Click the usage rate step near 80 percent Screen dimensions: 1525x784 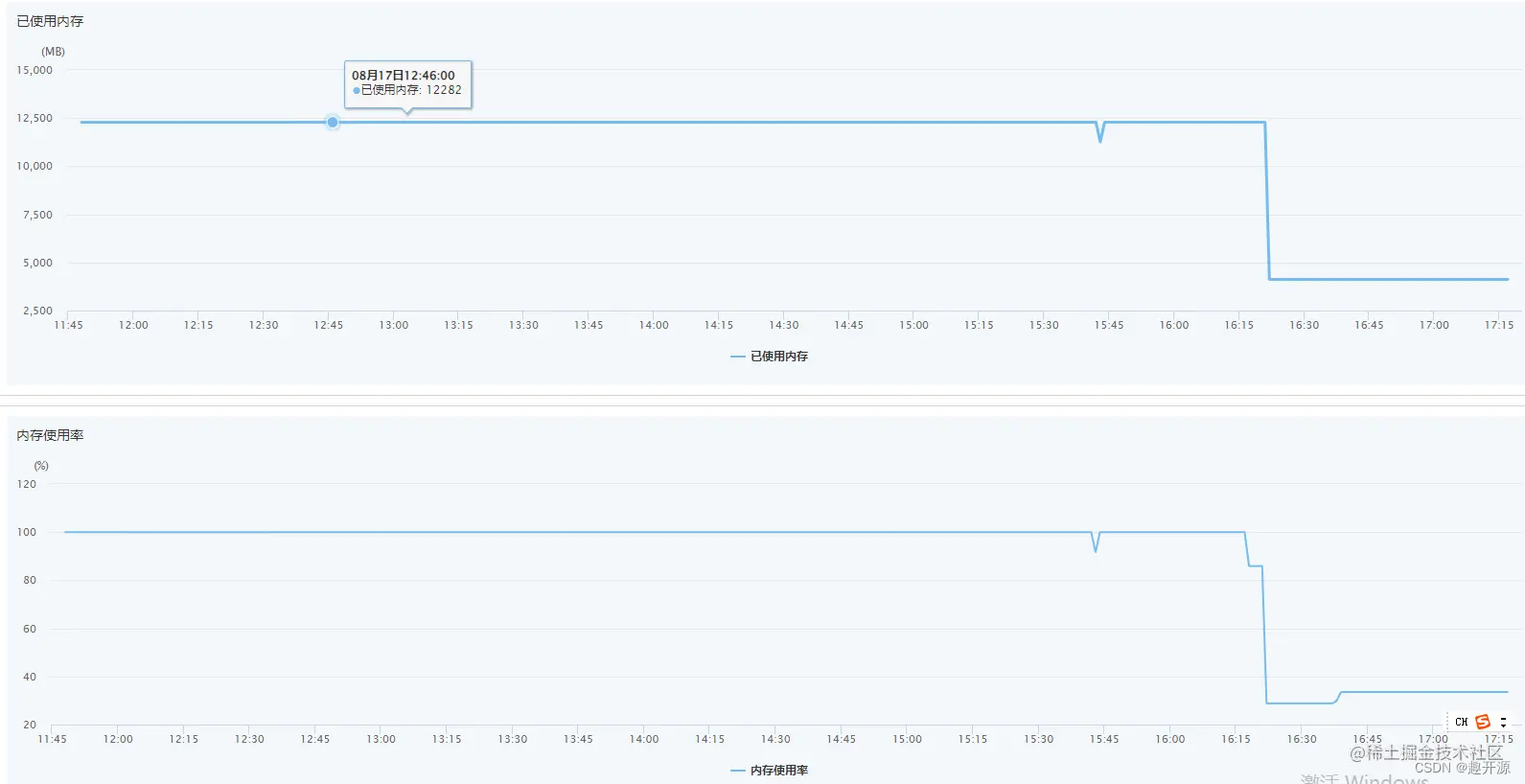click(x=1256, y=565)
